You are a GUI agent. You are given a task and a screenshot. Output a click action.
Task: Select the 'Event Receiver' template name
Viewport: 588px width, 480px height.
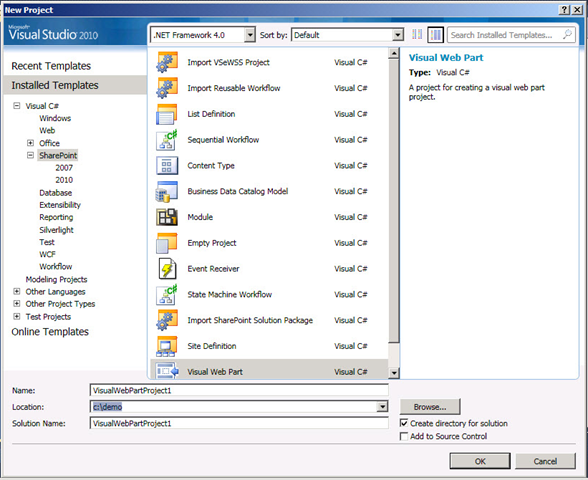coord(213,269)
